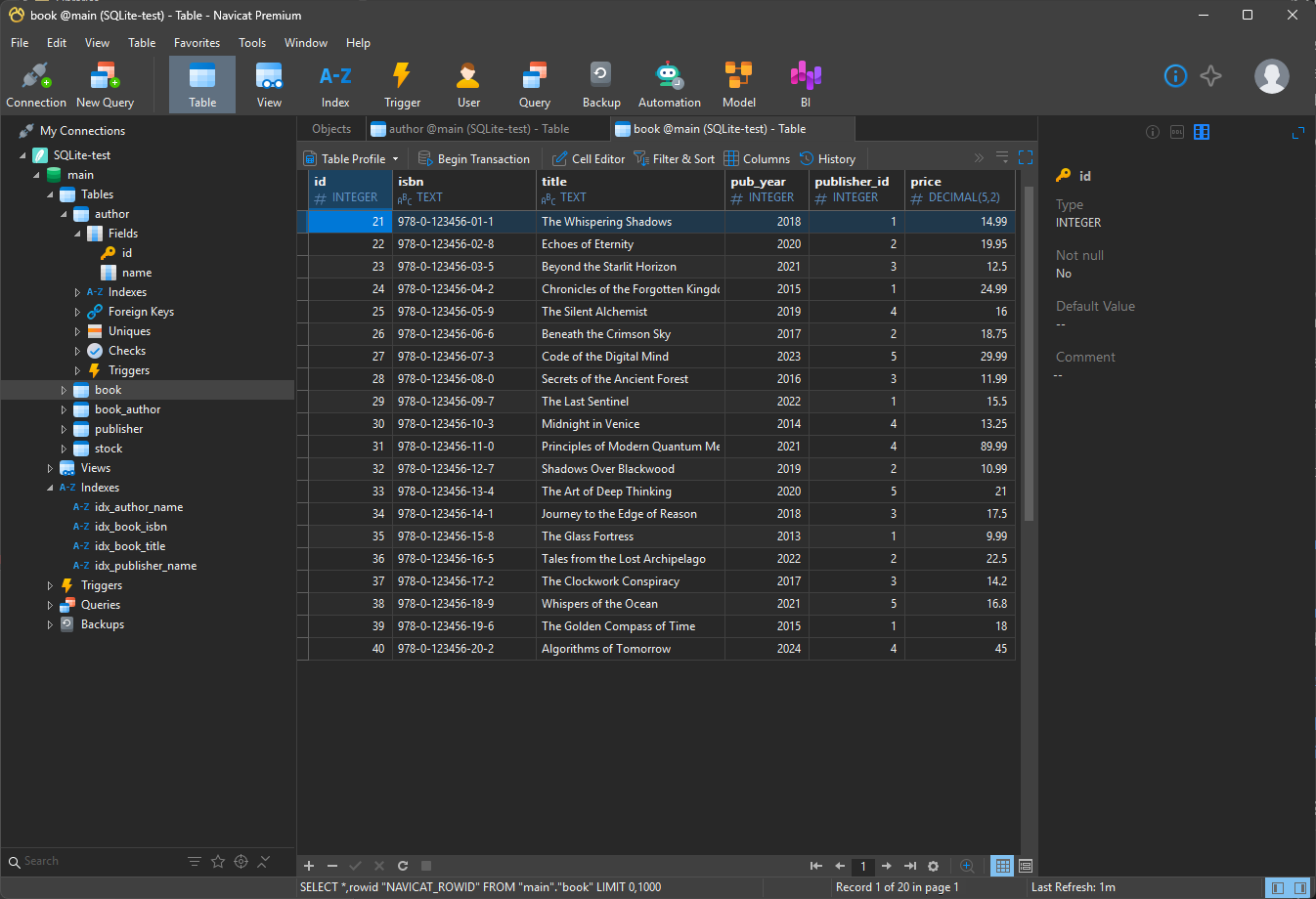Screen dimensions: 1316x899
Task: Open the User toolbar icon
Action: pos(468,85)
